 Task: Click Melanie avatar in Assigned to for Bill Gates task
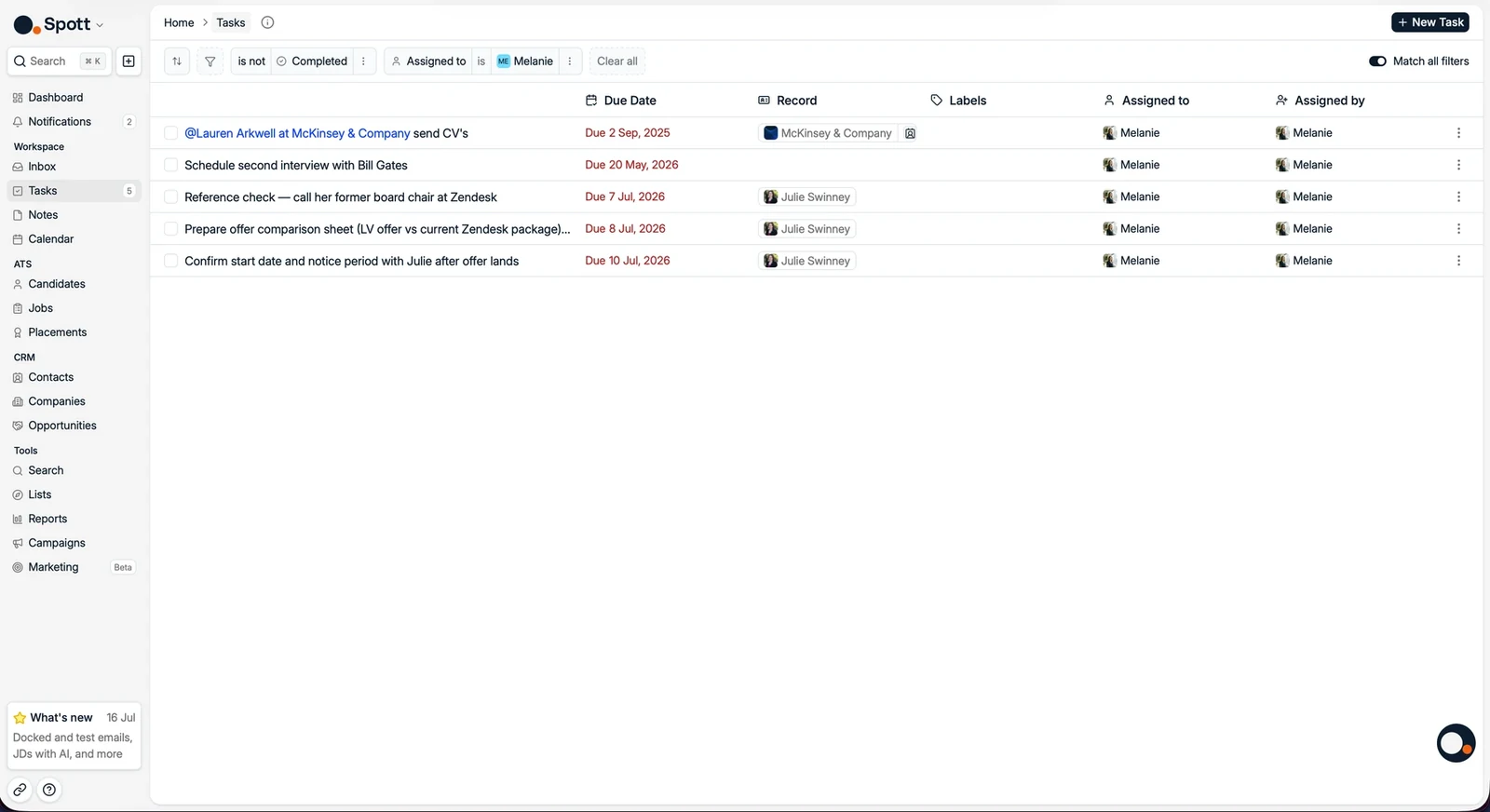click(x=1109, y=165)
